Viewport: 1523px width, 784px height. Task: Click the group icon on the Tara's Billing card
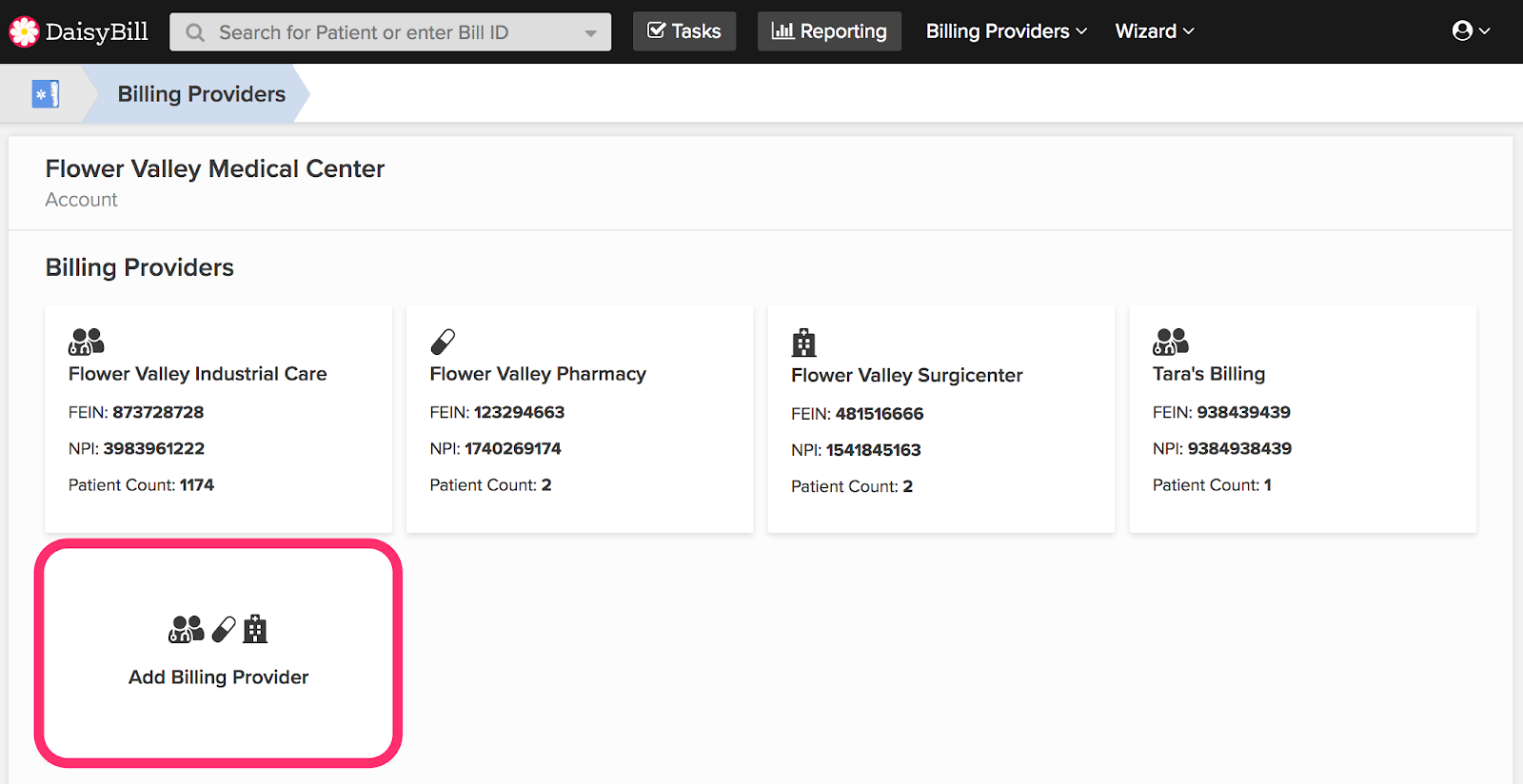click(x=1171, y=342)
